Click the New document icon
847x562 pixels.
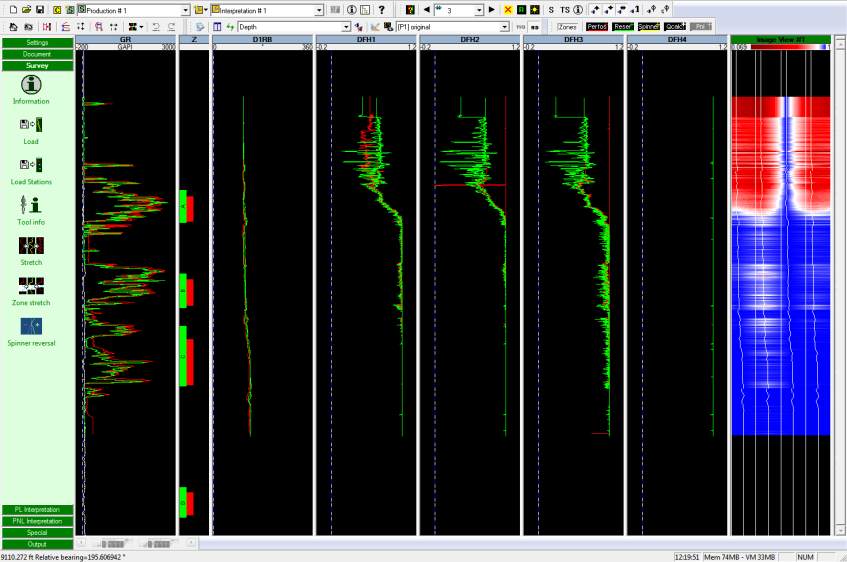[x=14, y=10]
